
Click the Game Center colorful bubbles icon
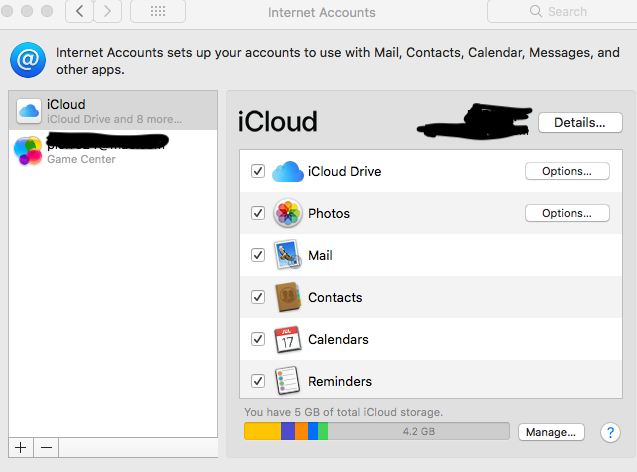[28, 150]
